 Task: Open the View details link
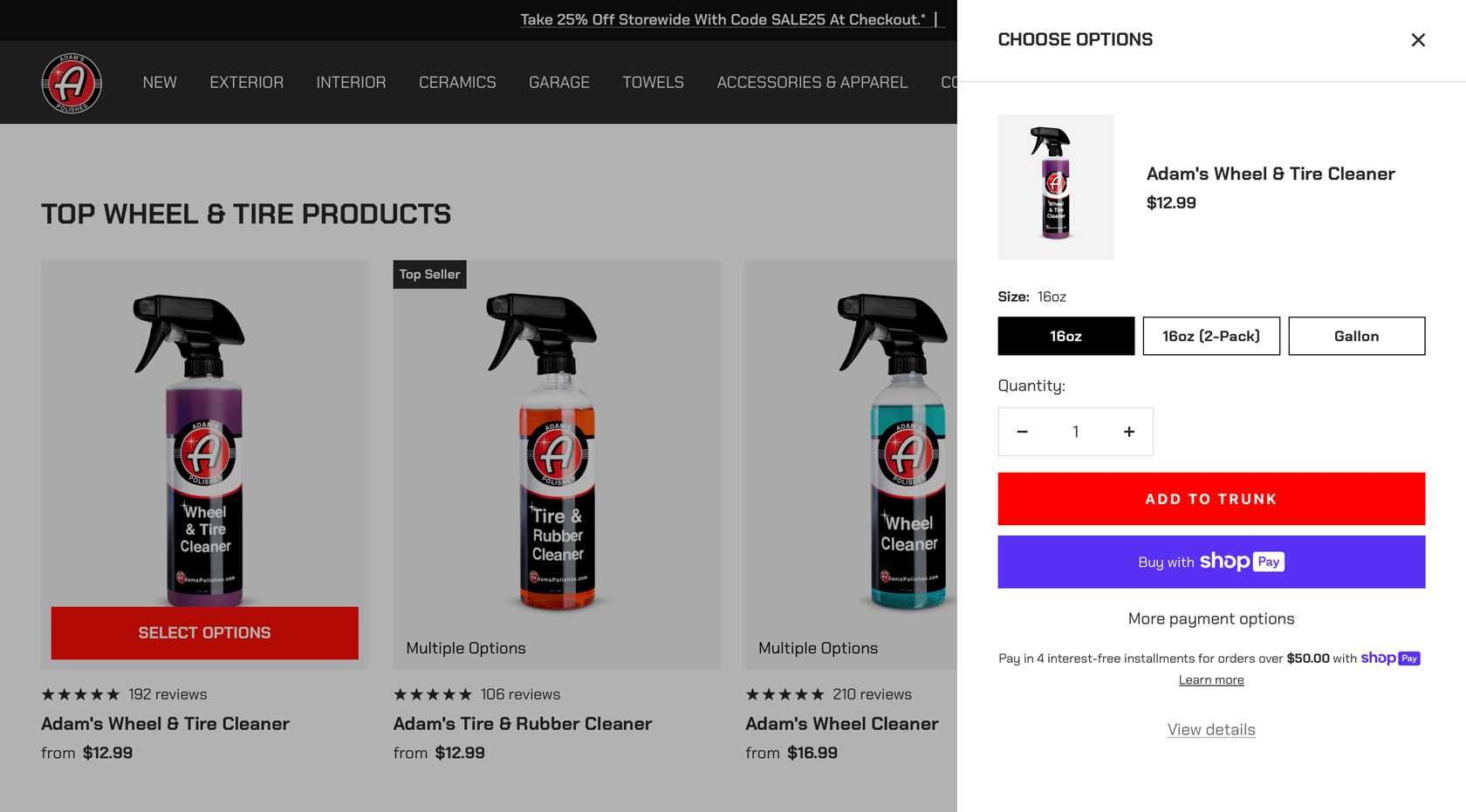tap(1210, 729)
